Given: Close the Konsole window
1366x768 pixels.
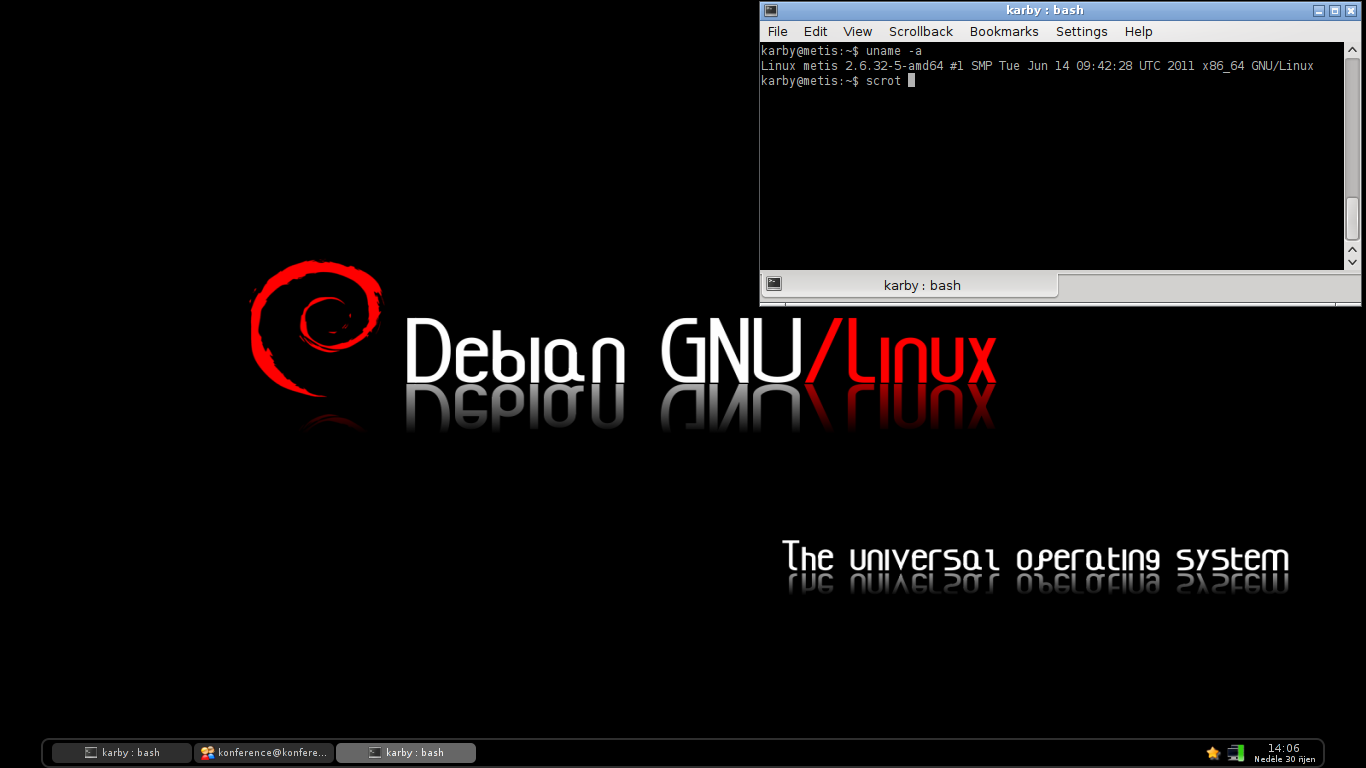Looking at the screenshot, I should [1350, 10].
